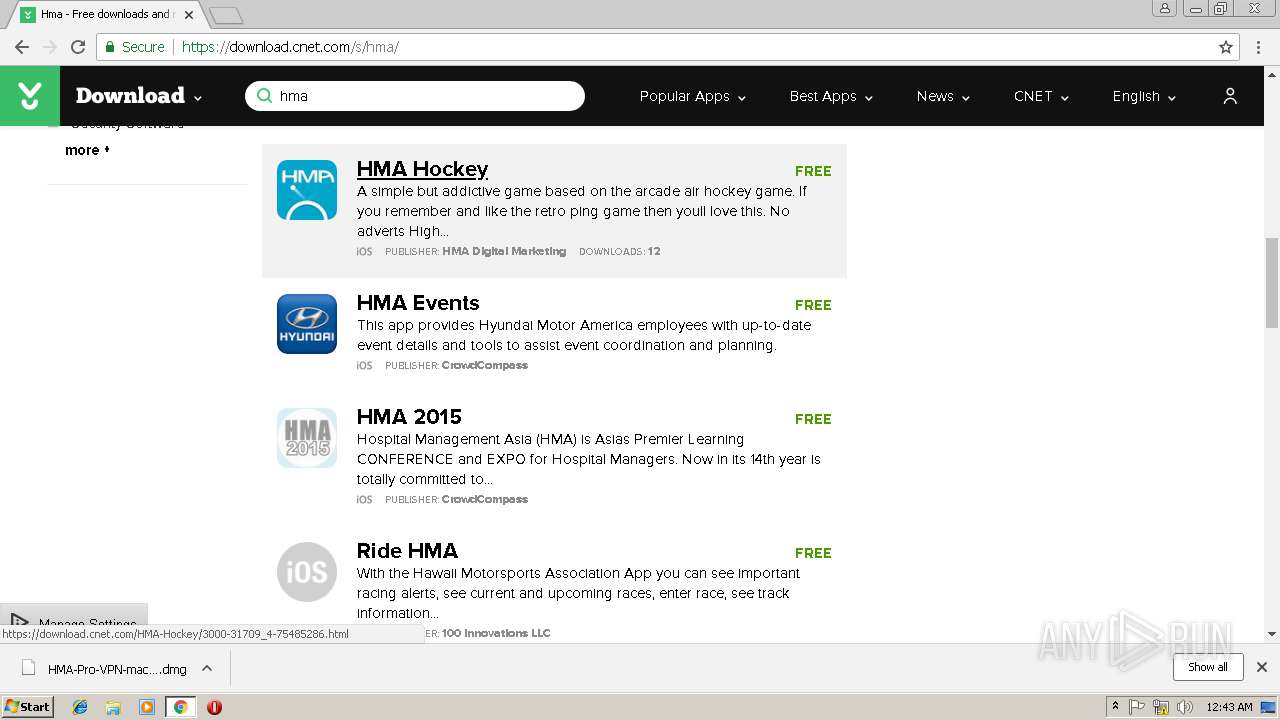Click the FREE label for HMA 2015
The height and width of the screenshot is (720, 1280).
[813, 419]
